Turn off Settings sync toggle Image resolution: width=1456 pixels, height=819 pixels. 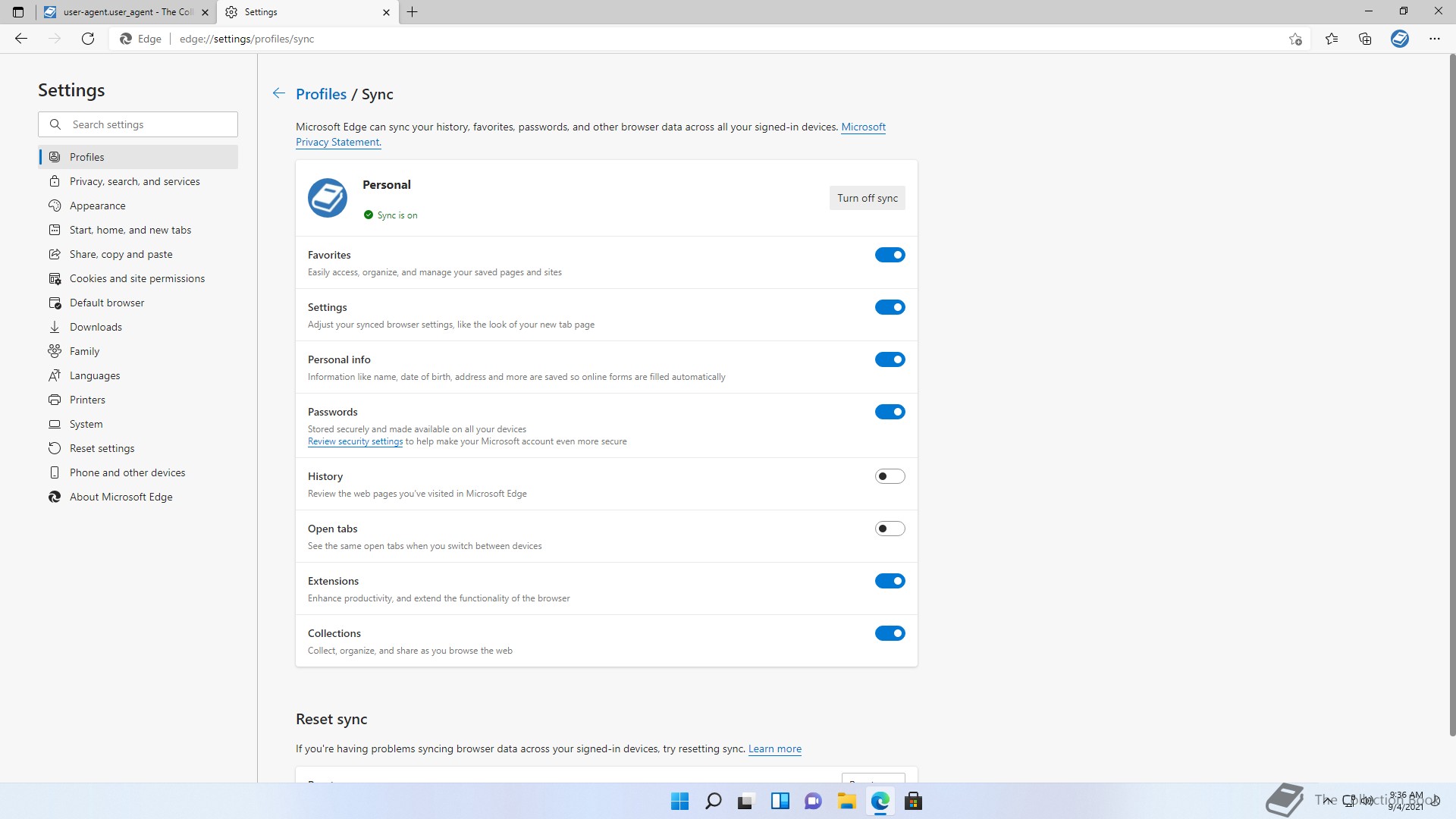point(890,307)
